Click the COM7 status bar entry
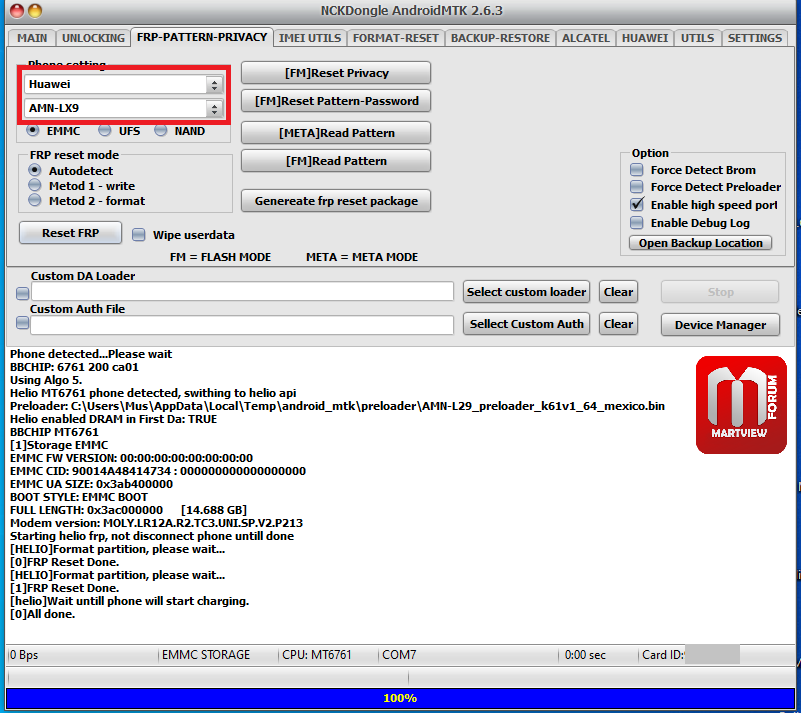Image resolution: width=801 pixels, height=713 pixels. point(399,655)
